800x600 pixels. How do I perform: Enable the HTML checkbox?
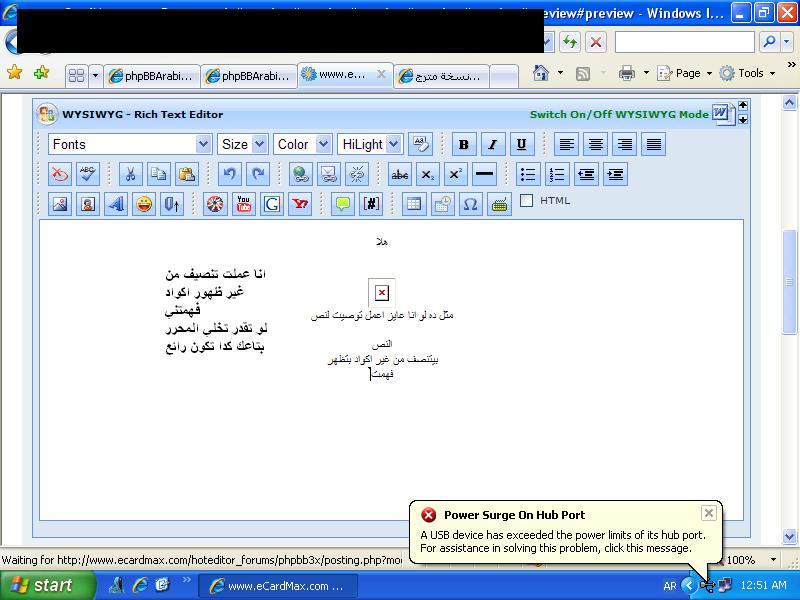[x=527, y=201]
